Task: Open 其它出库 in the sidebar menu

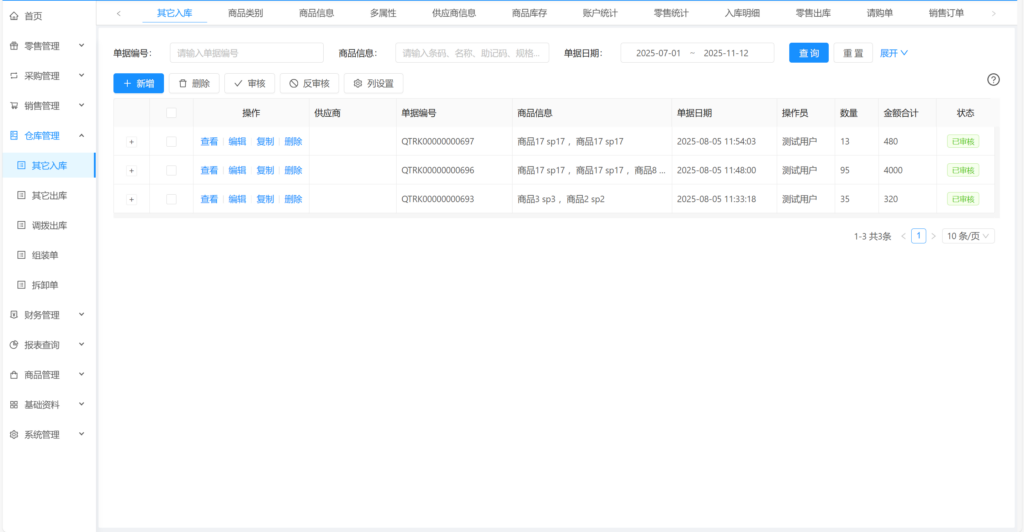Action: pos(50,195)
